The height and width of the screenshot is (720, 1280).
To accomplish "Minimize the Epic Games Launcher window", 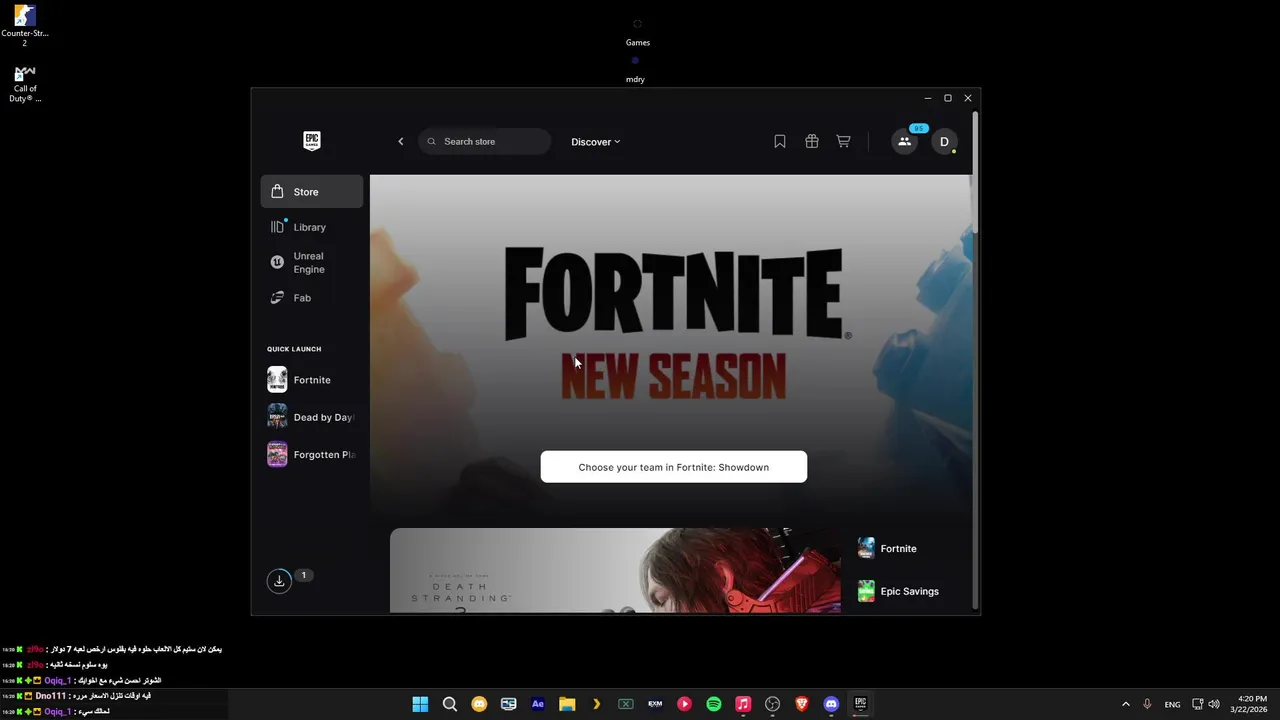I will pos(928,98).
